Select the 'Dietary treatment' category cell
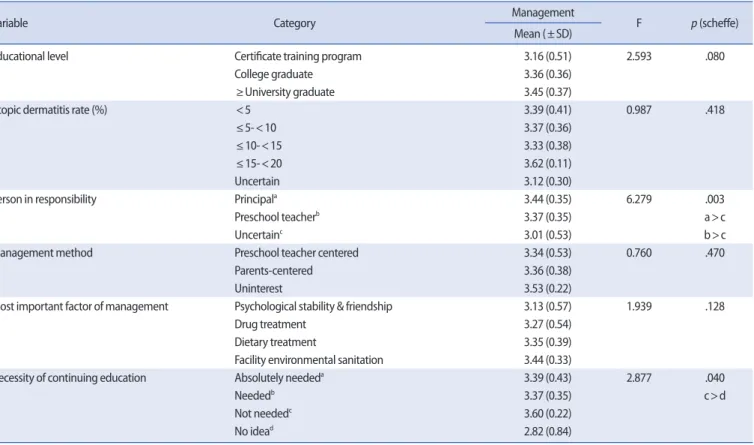This screenshot has height=445, width=754. 275,342
